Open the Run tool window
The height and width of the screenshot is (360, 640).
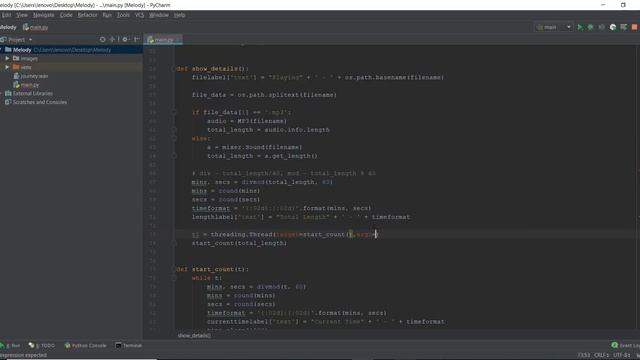(x=11, y=346)
